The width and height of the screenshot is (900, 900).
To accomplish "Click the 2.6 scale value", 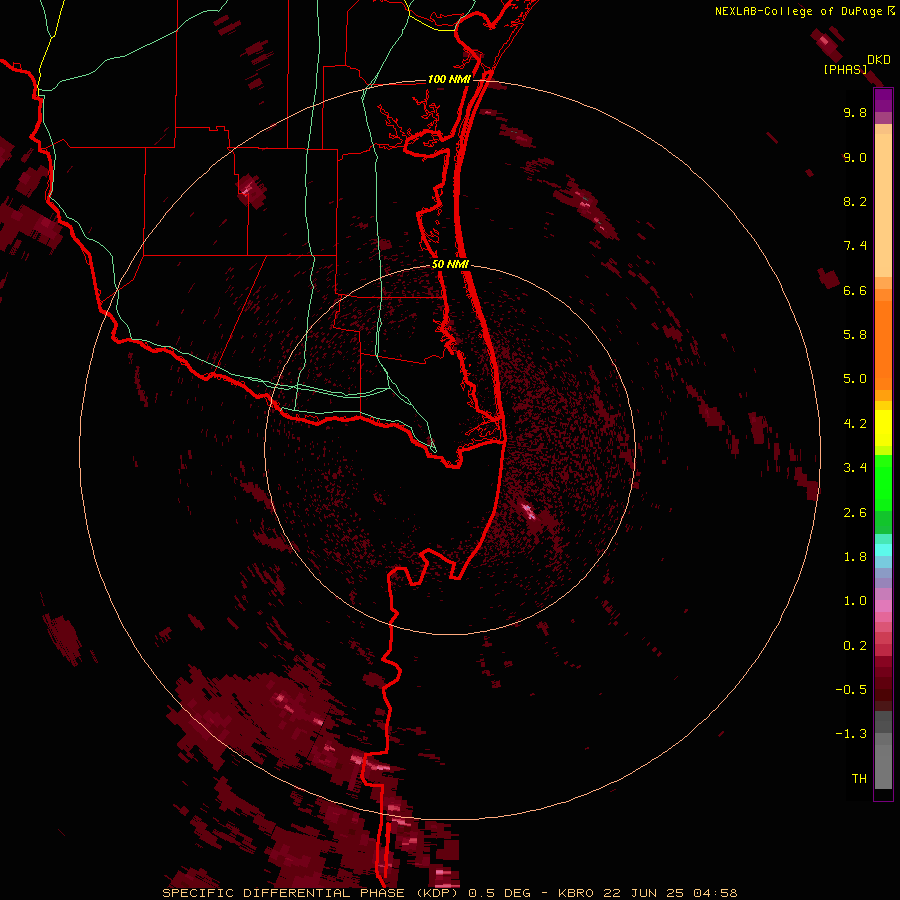I will point(855,513).
